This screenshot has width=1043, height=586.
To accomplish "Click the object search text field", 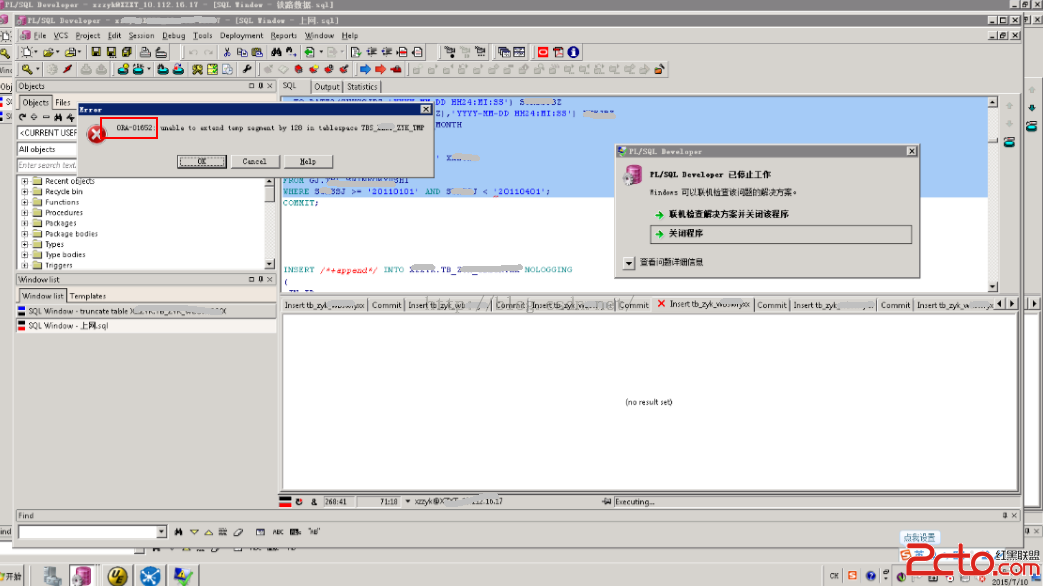I will click(47, 165).
